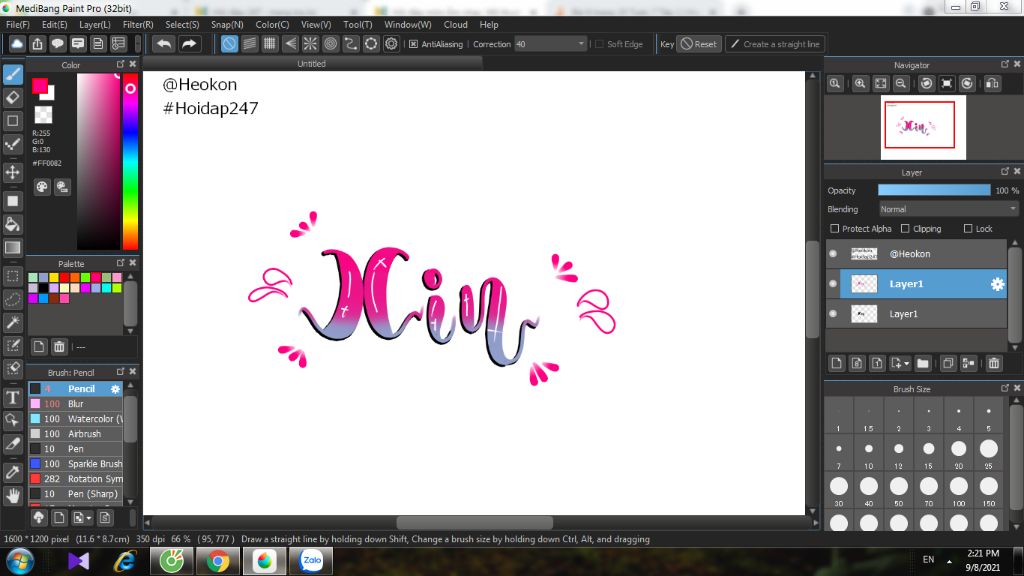The width and height of the screenshot is (1024, 576).
Task: Enable crisscross grid snap
Action: 270,44
